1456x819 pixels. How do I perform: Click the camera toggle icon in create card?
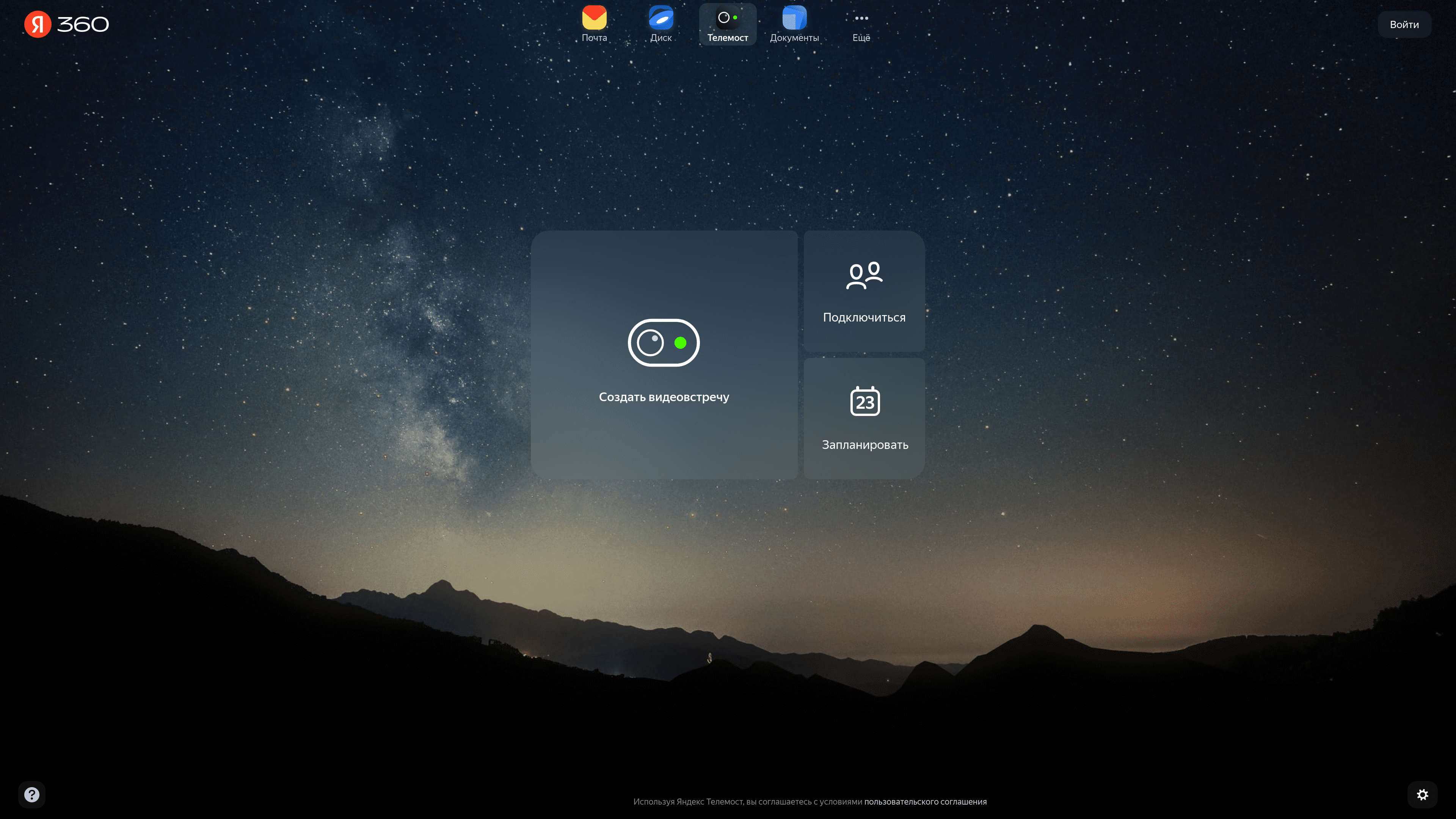pyautogui.click(x=664, y=342)
